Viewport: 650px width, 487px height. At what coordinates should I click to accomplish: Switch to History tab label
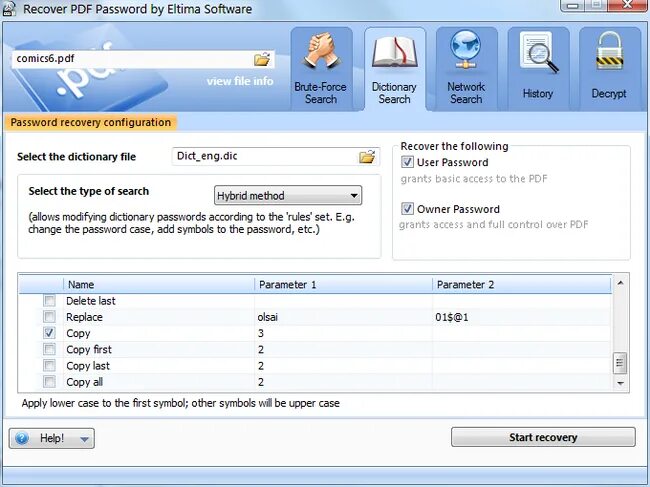[538, 93]
